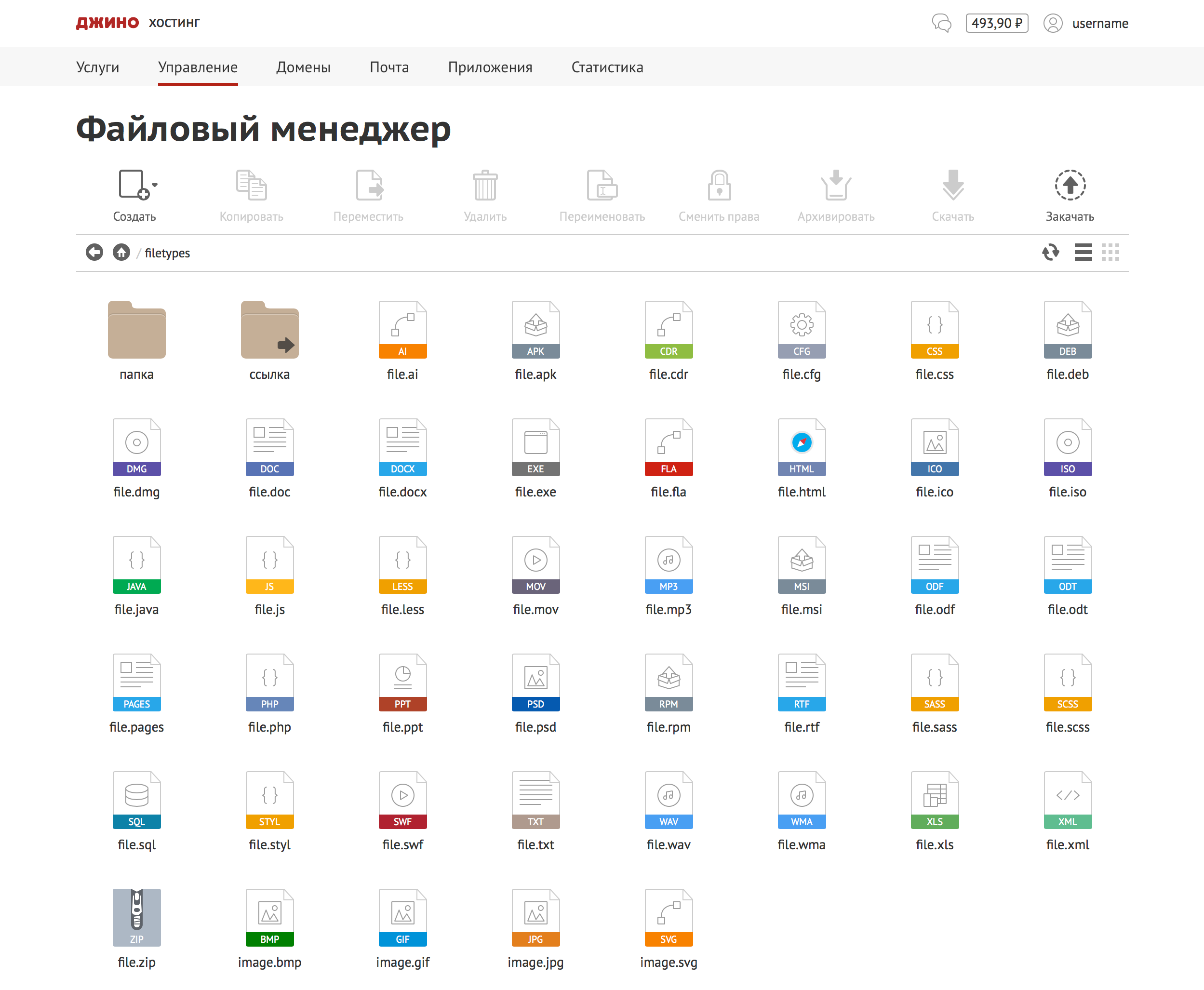
Task: Go back using the back arrow icon
Action: 94,252
